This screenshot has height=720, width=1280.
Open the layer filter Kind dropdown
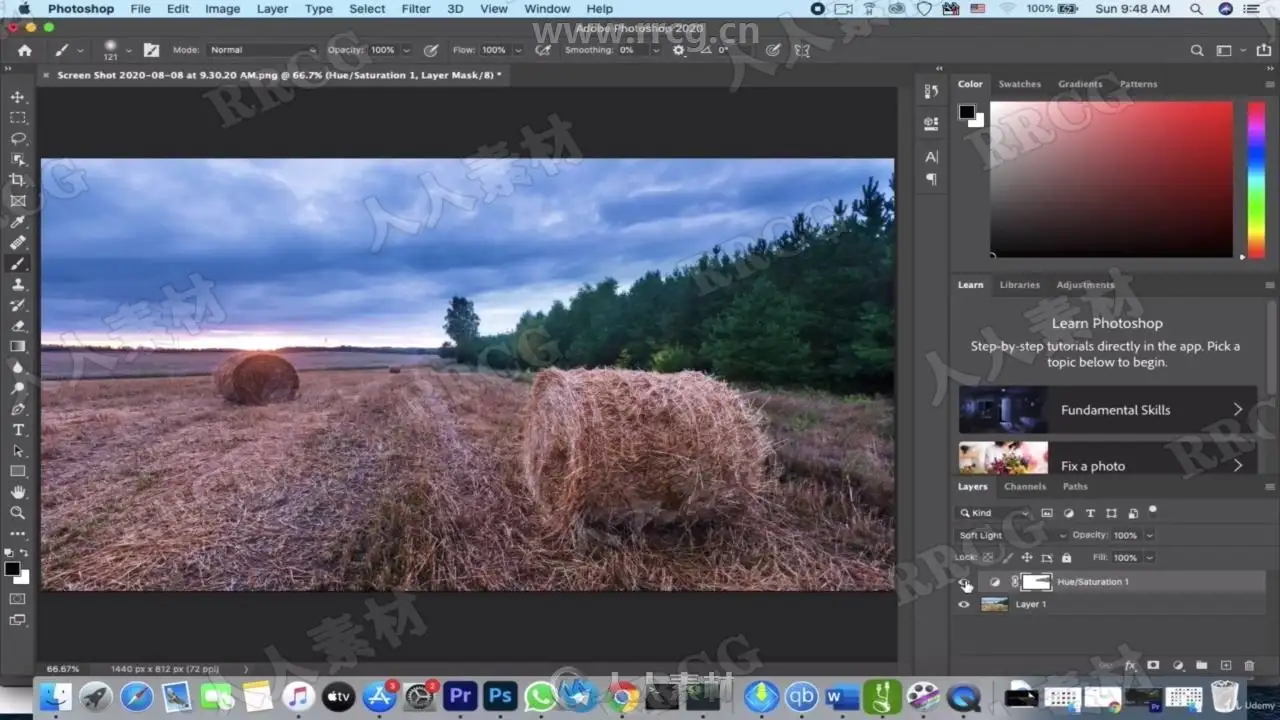coord(994,513)
